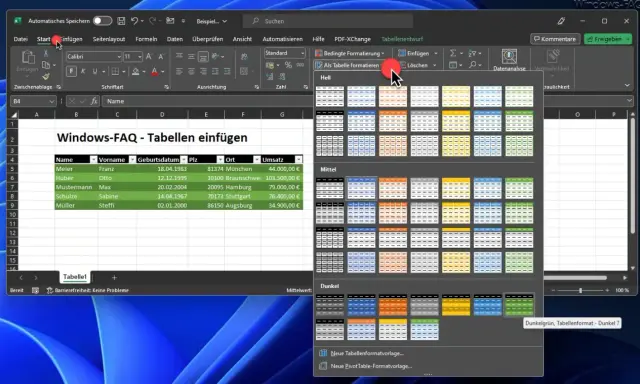Collapse the ribbon with the chevron arrow
640x384 pixels.
point(627,85)
